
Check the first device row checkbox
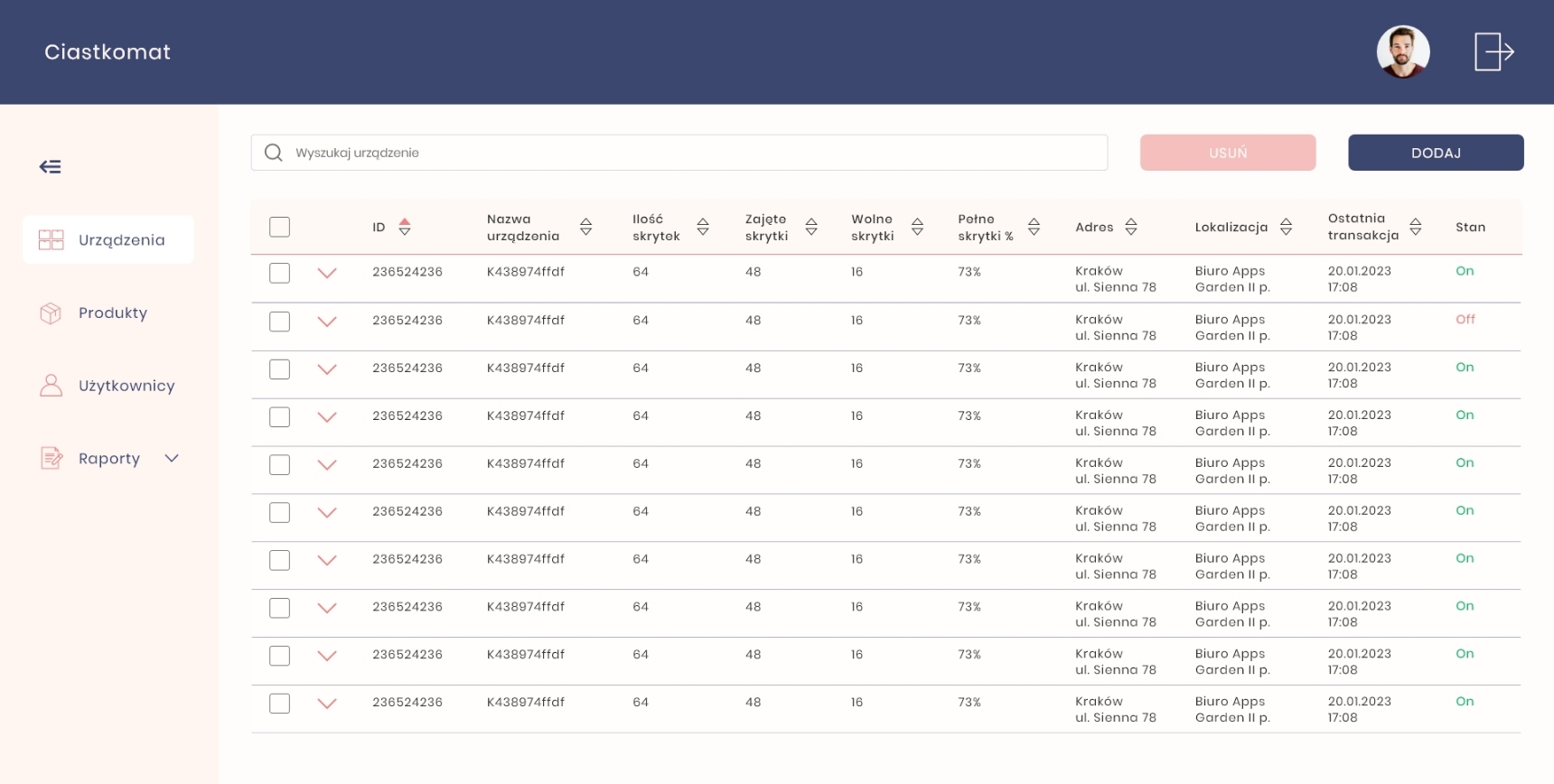coord(280,273)
